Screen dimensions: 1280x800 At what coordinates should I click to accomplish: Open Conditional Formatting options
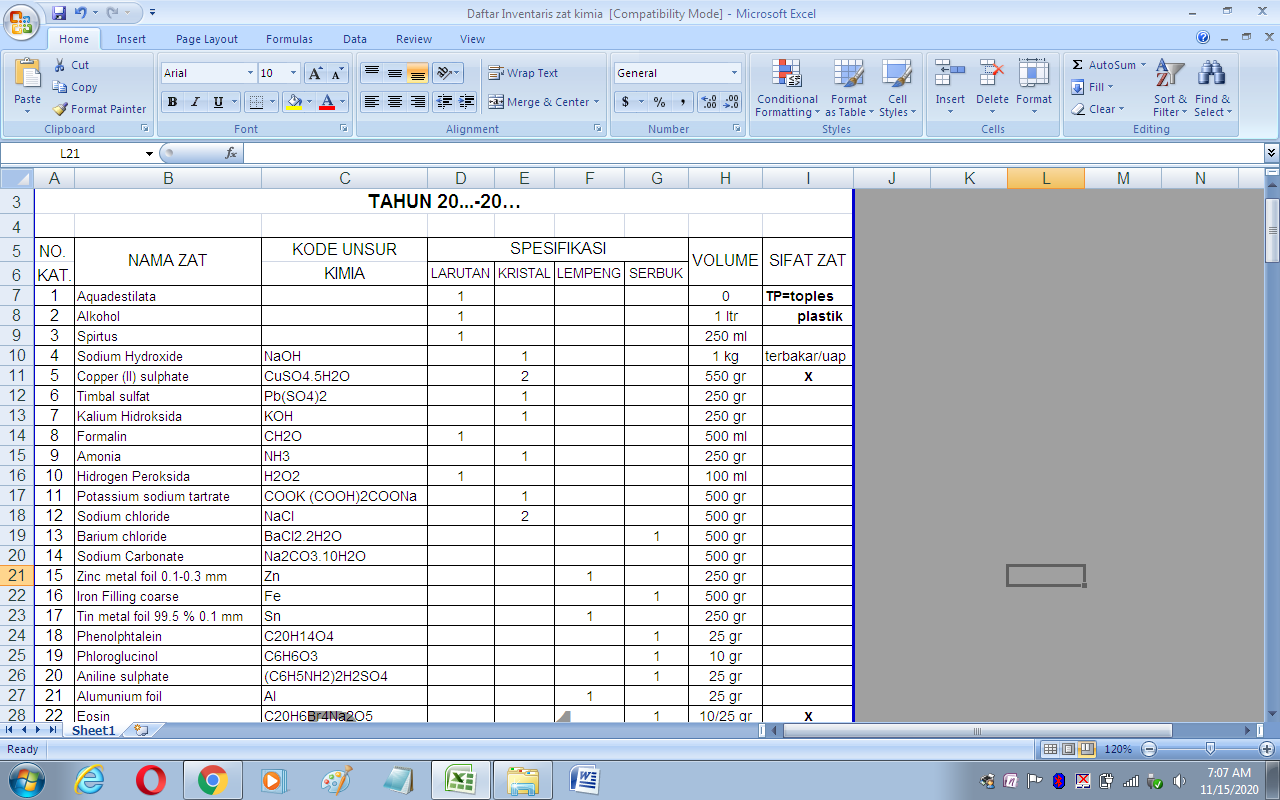[x=787, y=88]
